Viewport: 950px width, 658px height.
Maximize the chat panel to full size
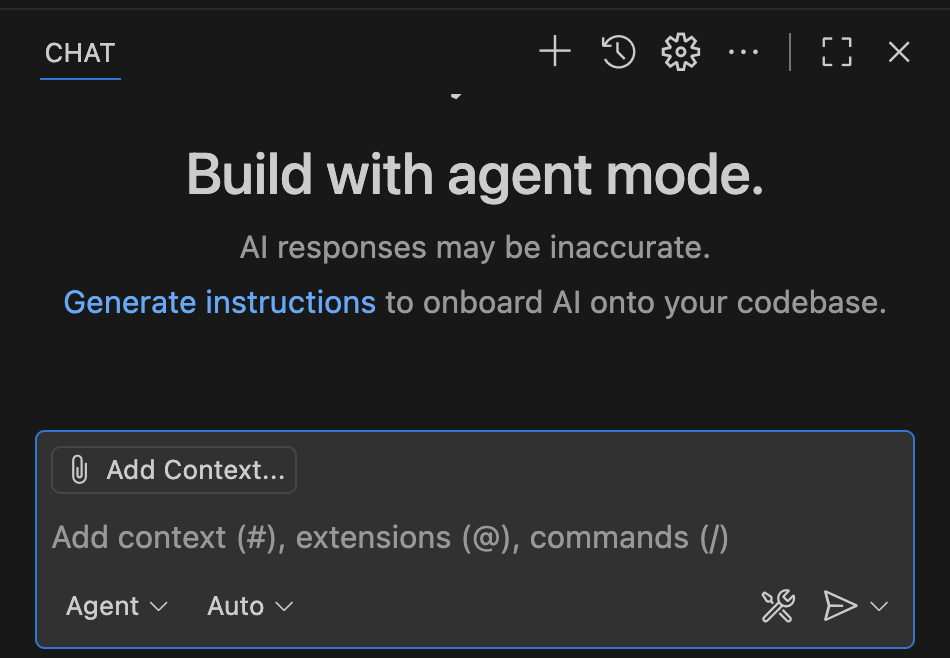(836, 52)
